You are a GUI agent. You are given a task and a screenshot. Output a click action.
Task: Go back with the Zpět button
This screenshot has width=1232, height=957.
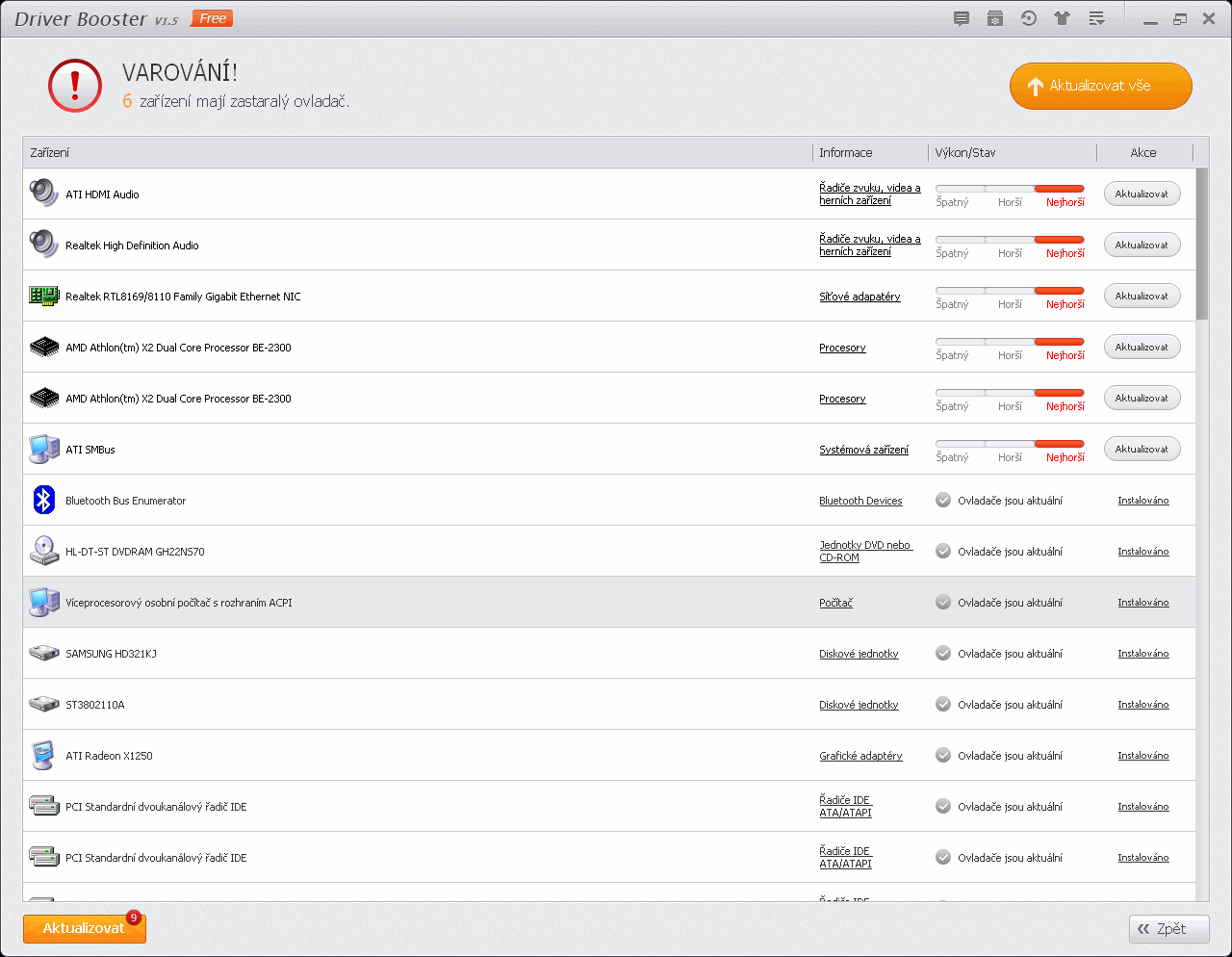1169,929
